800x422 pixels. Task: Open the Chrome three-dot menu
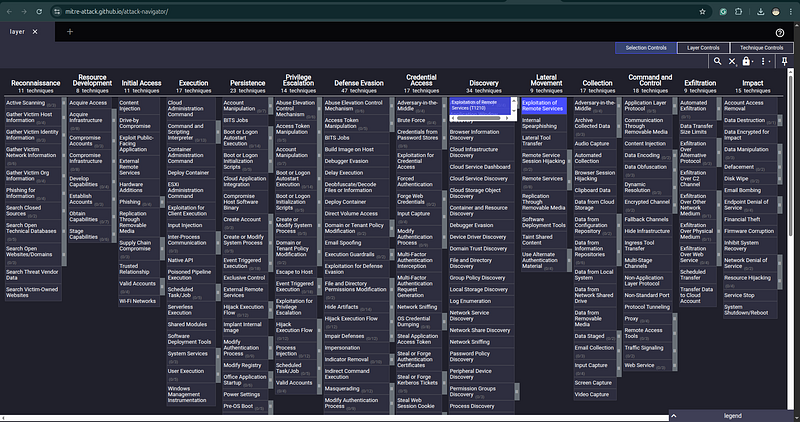790,11
